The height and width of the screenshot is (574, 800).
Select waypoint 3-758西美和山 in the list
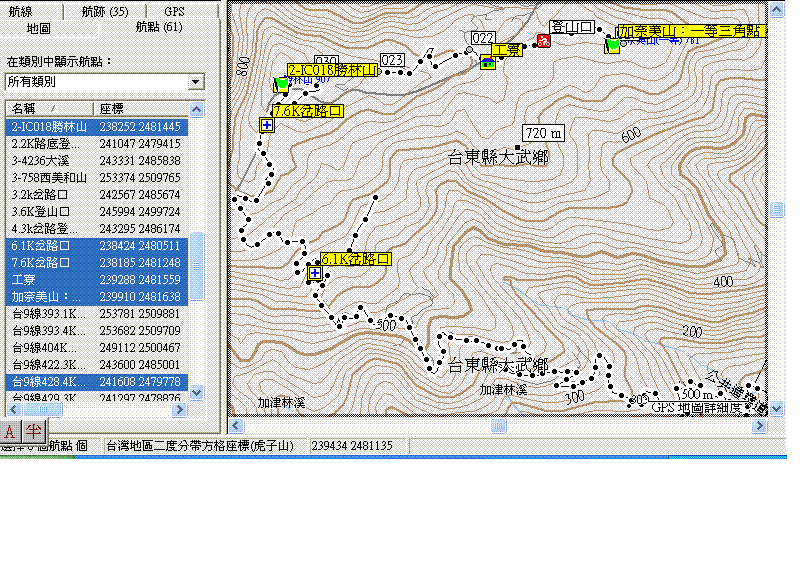(x=50, y=177)
